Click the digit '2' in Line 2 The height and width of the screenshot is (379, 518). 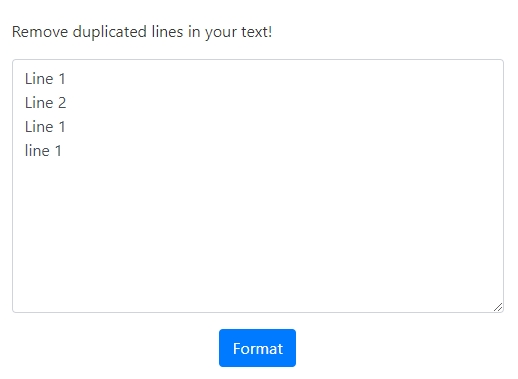coord(62,103)
